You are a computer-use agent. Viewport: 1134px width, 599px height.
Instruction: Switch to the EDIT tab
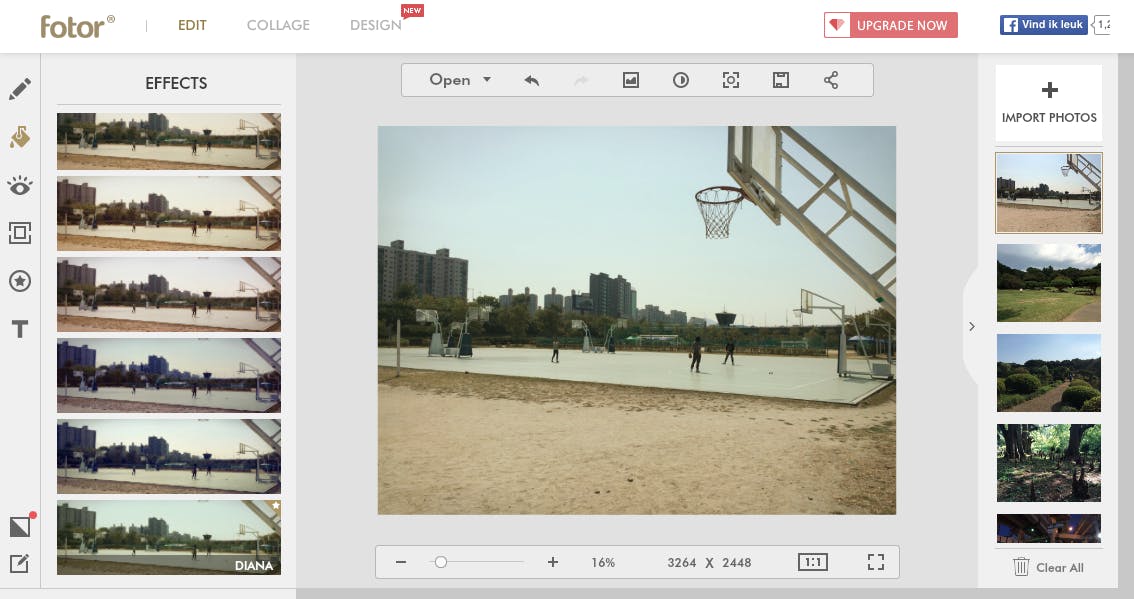click(x=192, y=25)
